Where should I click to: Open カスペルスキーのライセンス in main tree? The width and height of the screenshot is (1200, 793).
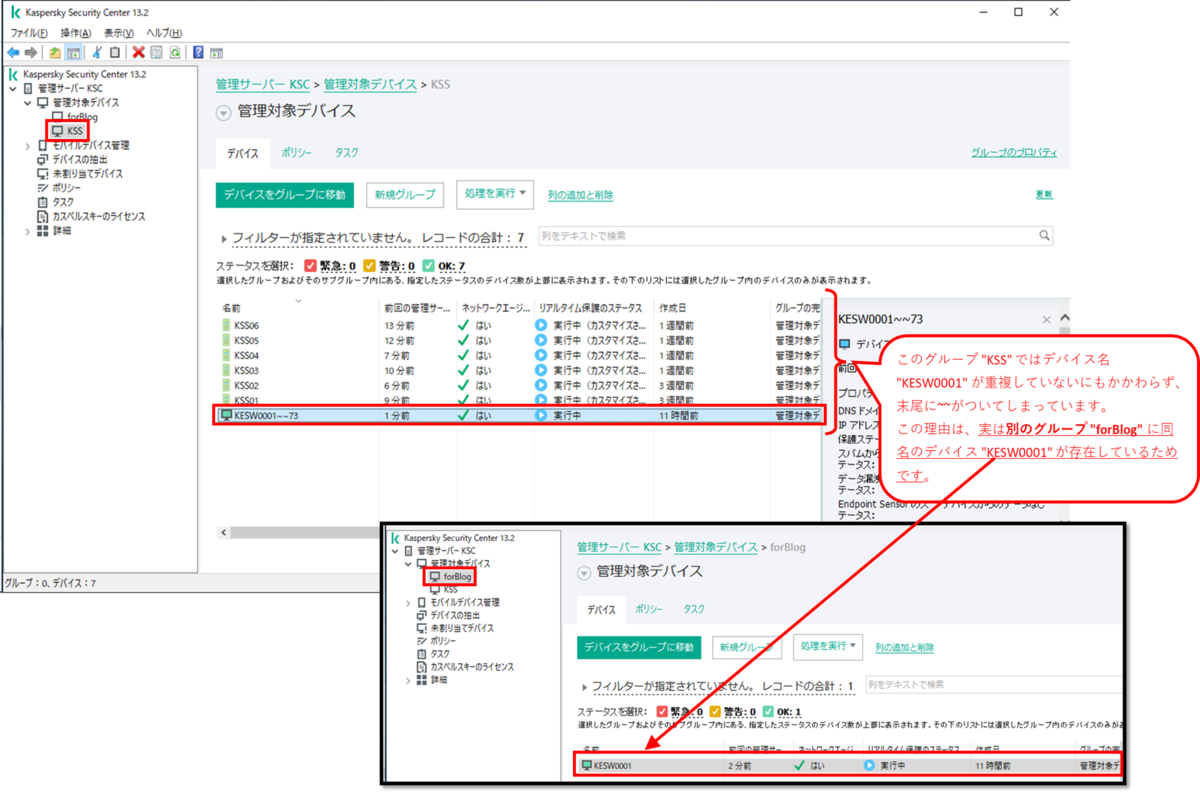91,216
